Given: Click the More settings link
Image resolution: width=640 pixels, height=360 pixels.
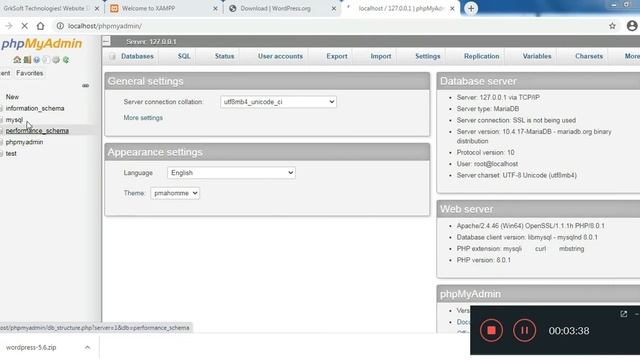Looking at the screenshot, I should point(143,118).
